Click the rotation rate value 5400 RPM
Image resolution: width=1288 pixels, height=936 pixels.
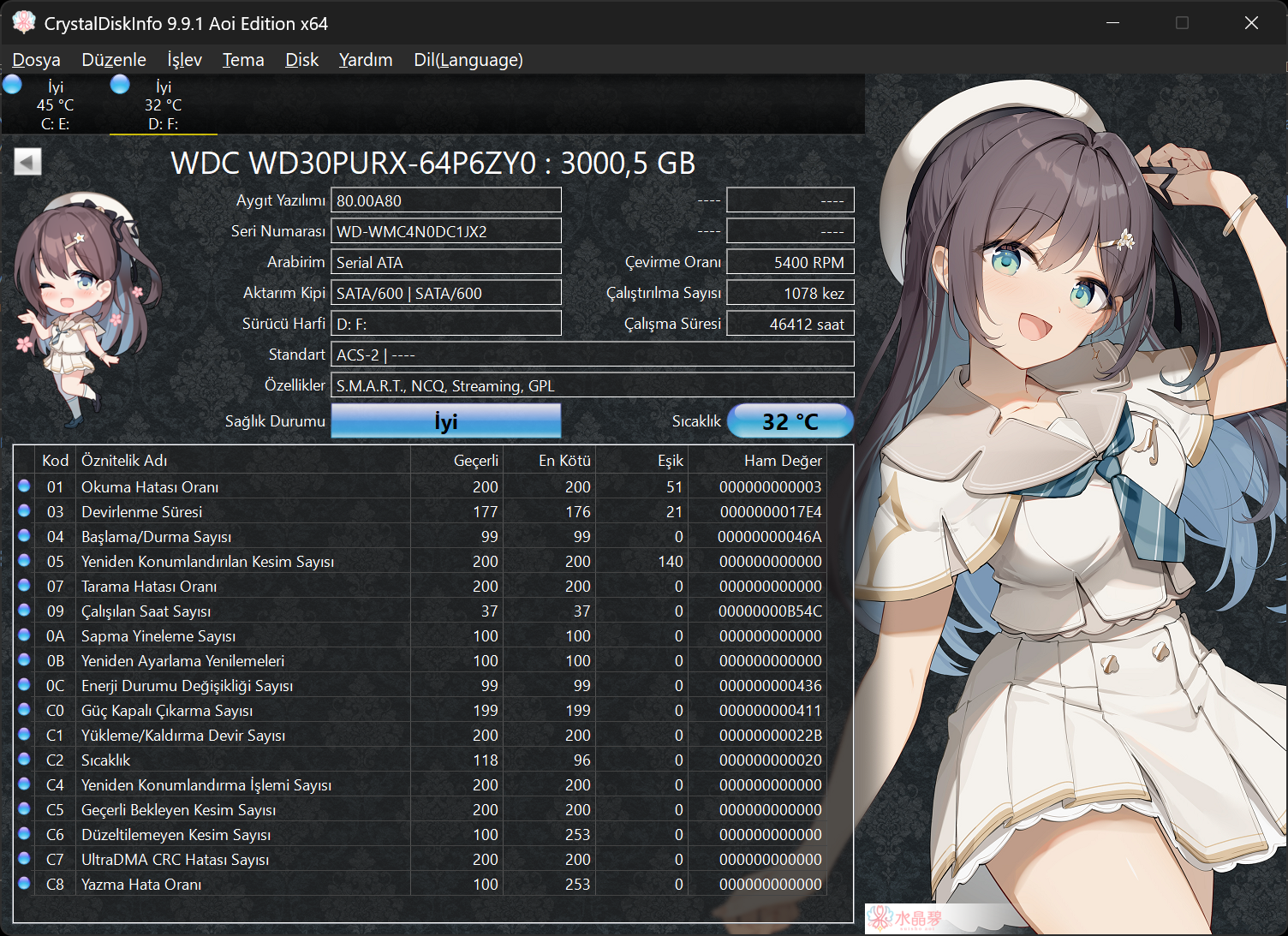[790, 262]
